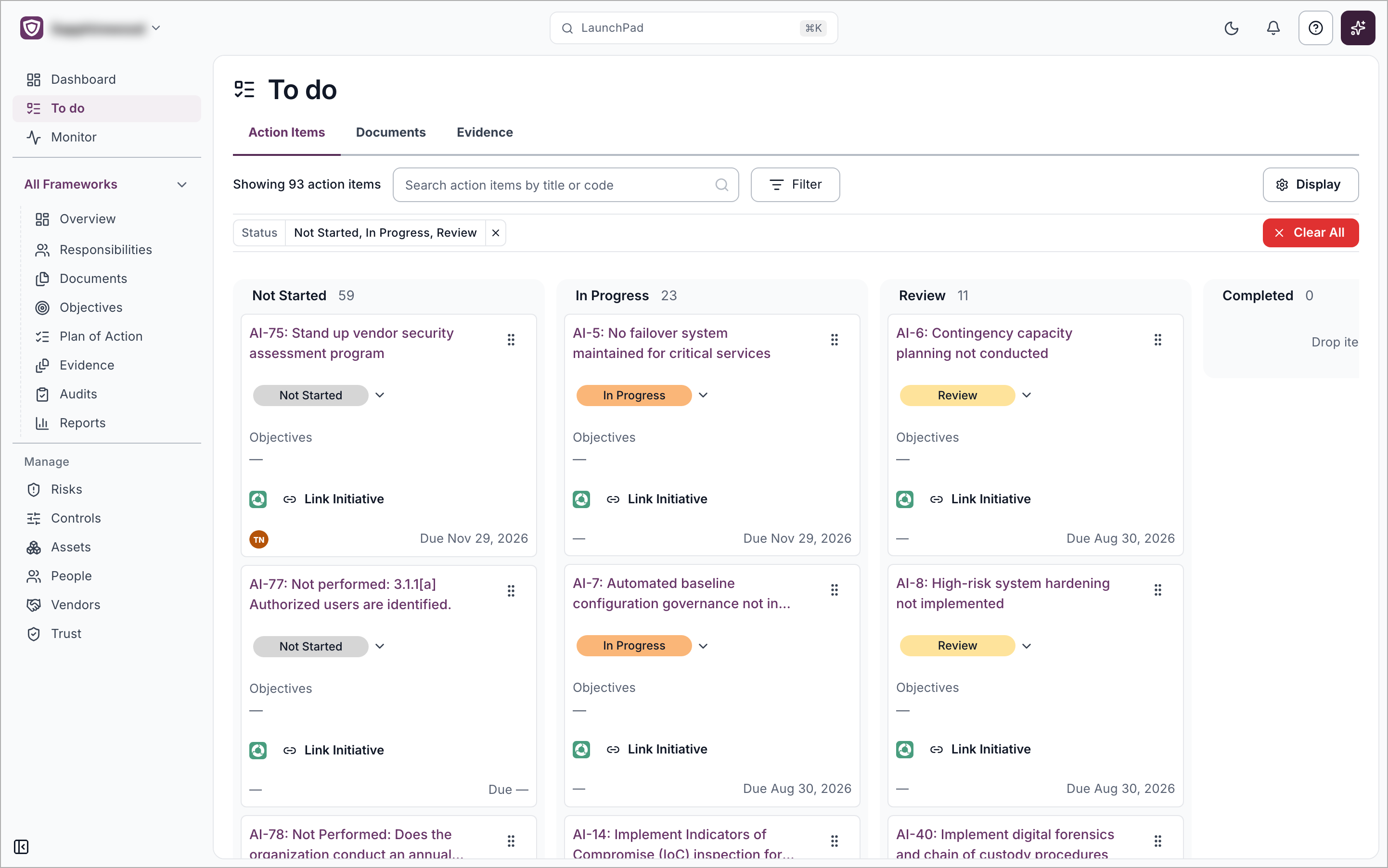
Task: Open drag menu on AI-75 card
Action: (x=511, y=340)
